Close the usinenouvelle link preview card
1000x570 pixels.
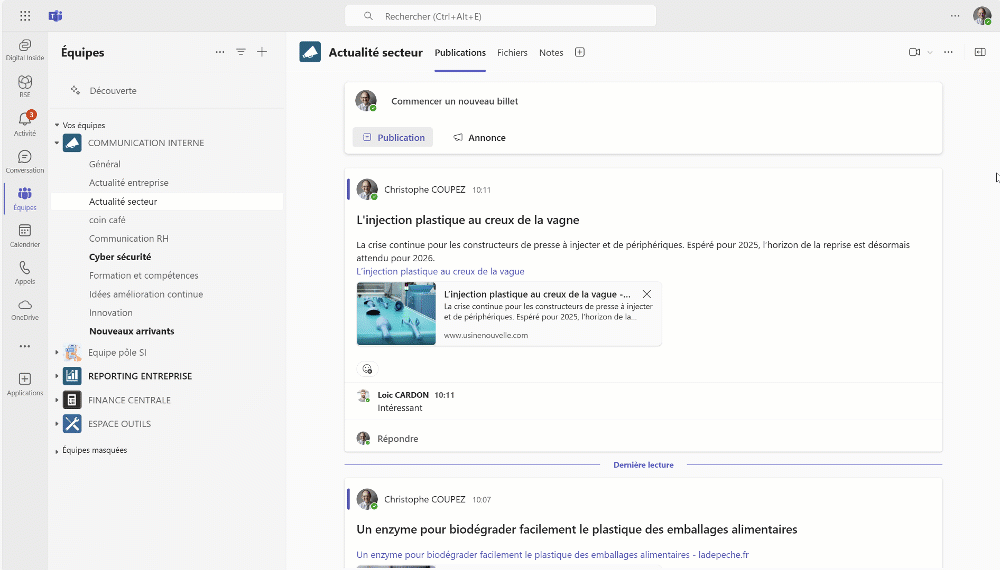coord(647,294)
